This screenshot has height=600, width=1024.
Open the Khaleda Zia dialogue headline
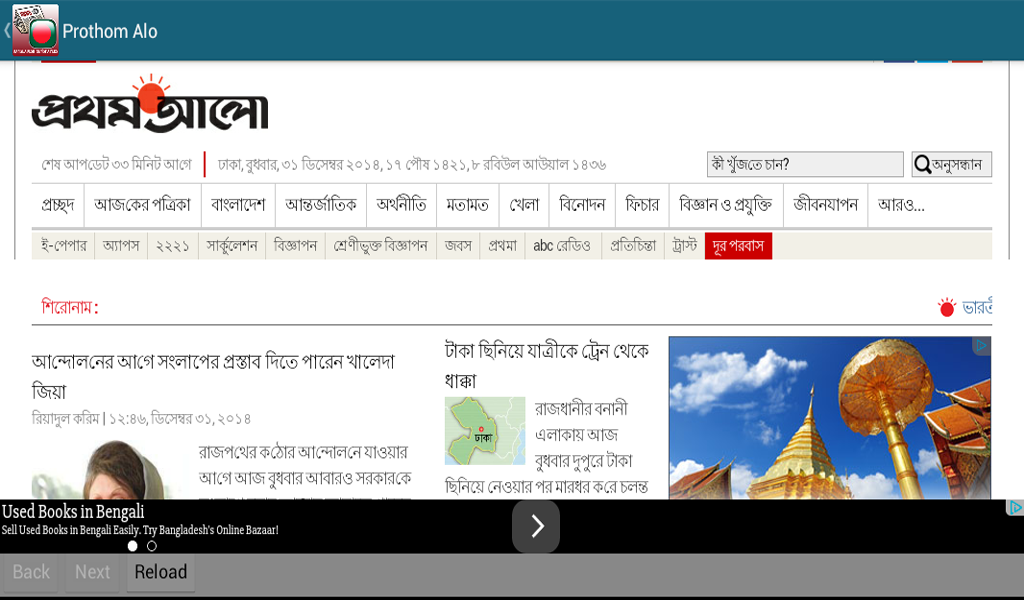click(214, 376)
